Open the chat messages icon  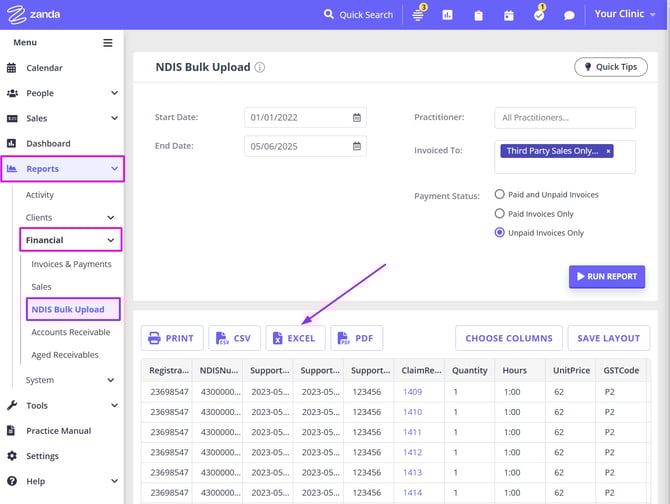569,15
